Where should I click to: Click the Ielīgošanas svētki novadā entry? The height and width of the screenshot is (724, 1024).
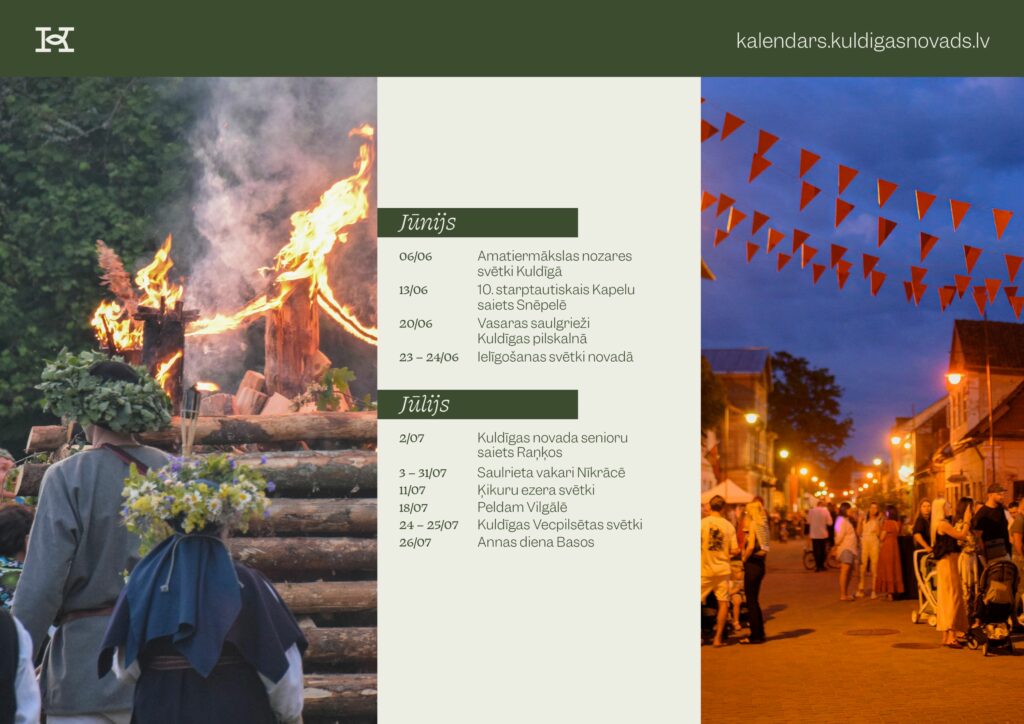coord(554,357)
